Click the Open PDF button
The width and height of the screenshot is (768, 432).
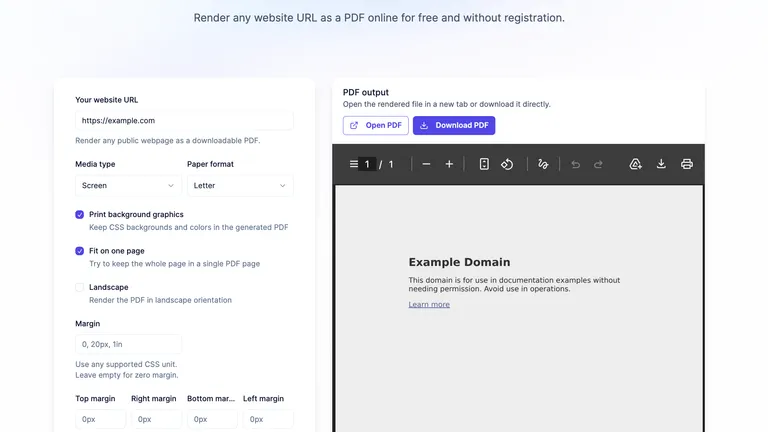click(376, 125)
